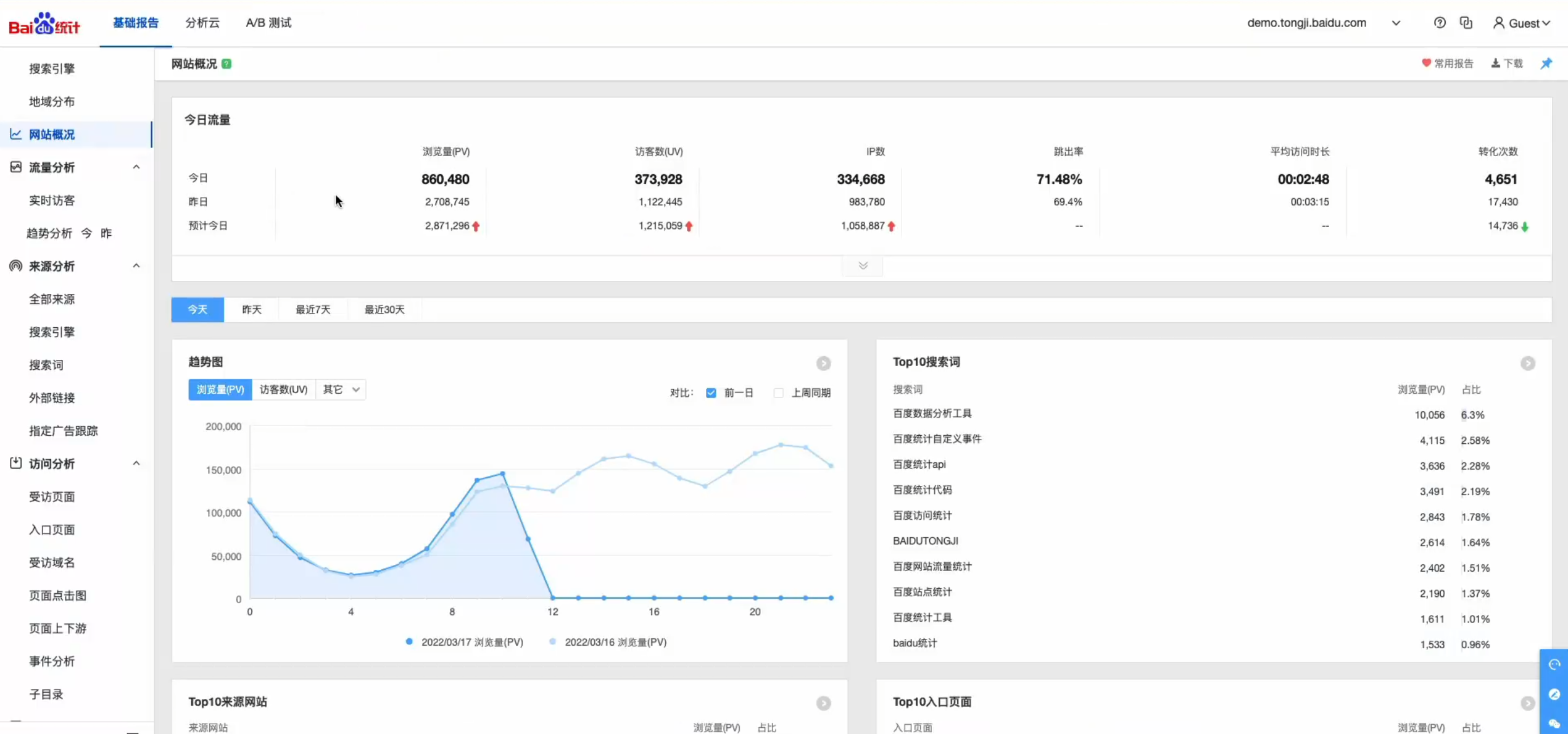The height and width of the screenshot is (734, 1568).
Task: Expand today's traffic panel with double chevron
Action: pyautogui.click(x=863, y=265)
